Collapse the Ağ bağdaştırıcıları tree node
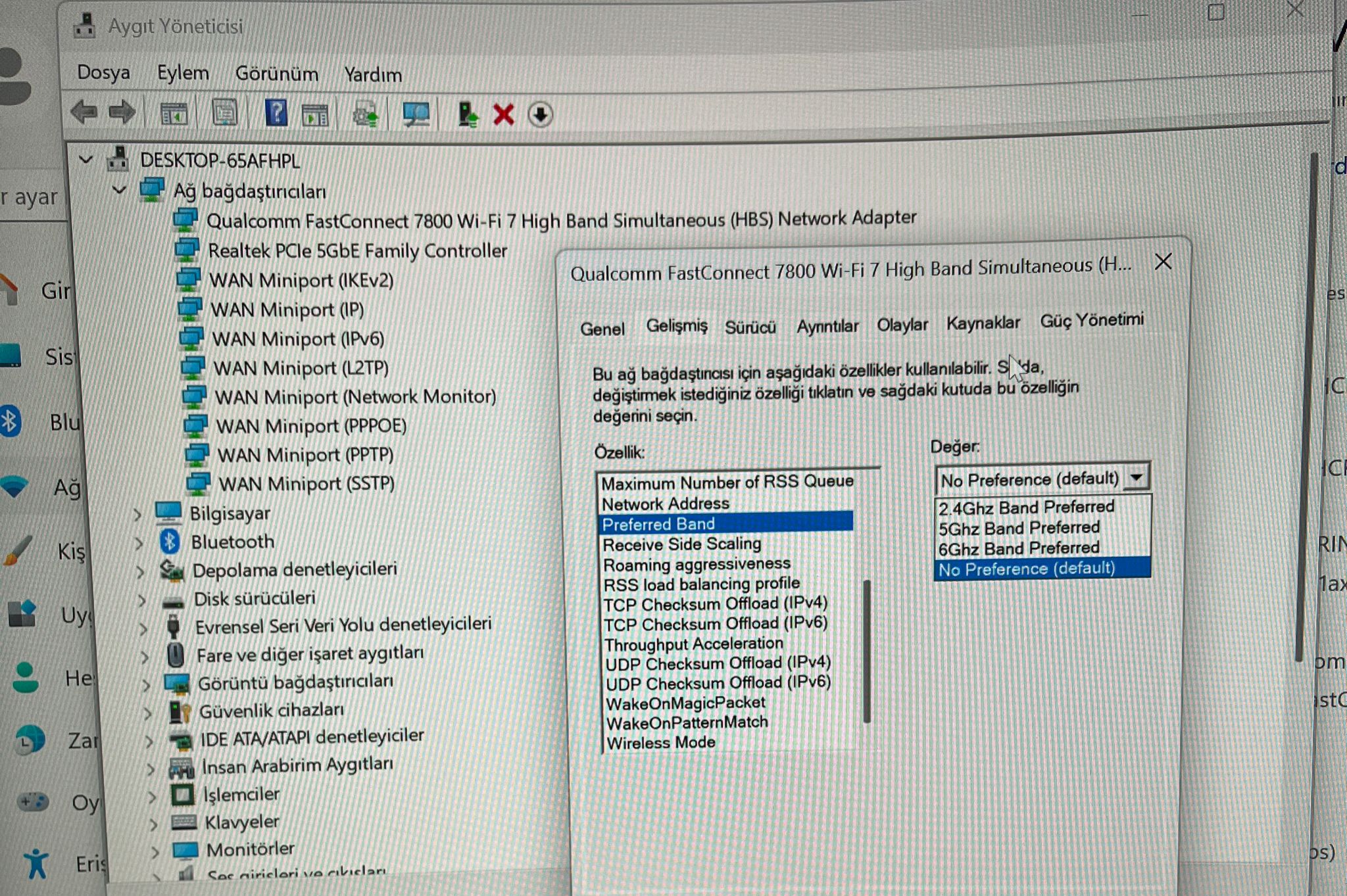Screen dimensions: 1347x896 pos(119,190)
